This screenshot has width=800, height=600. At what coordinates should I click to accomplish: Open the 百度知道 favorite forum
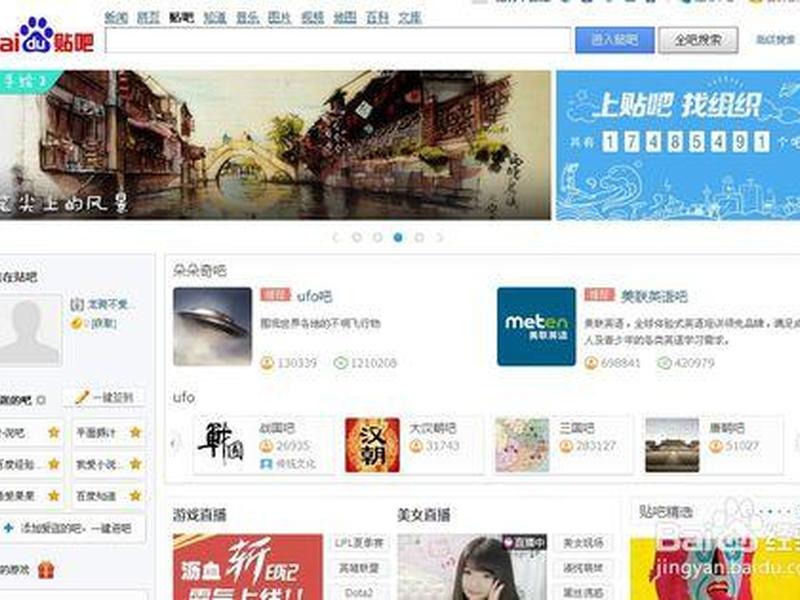pyautogui.click(x=96, y=495)
